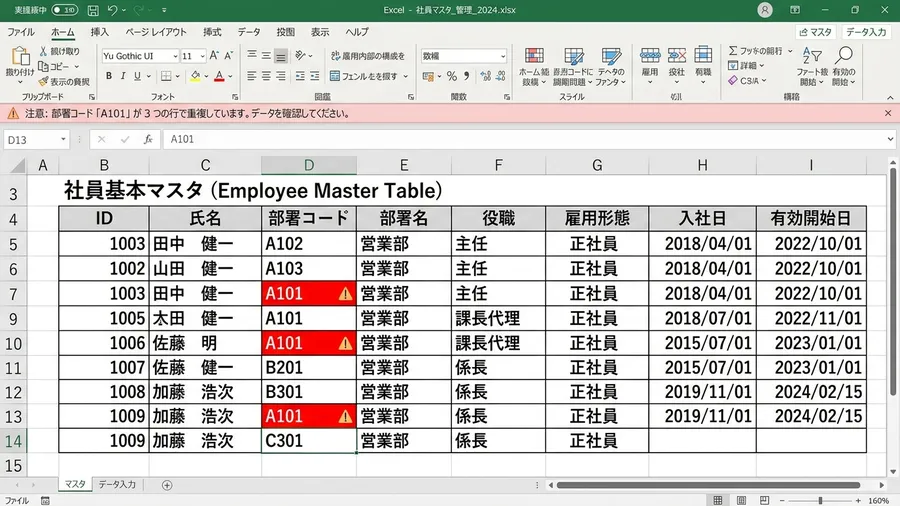The width and height of the screenshot is (900, 506).
Task: Click the Wrap Text button
Action: 368,56
